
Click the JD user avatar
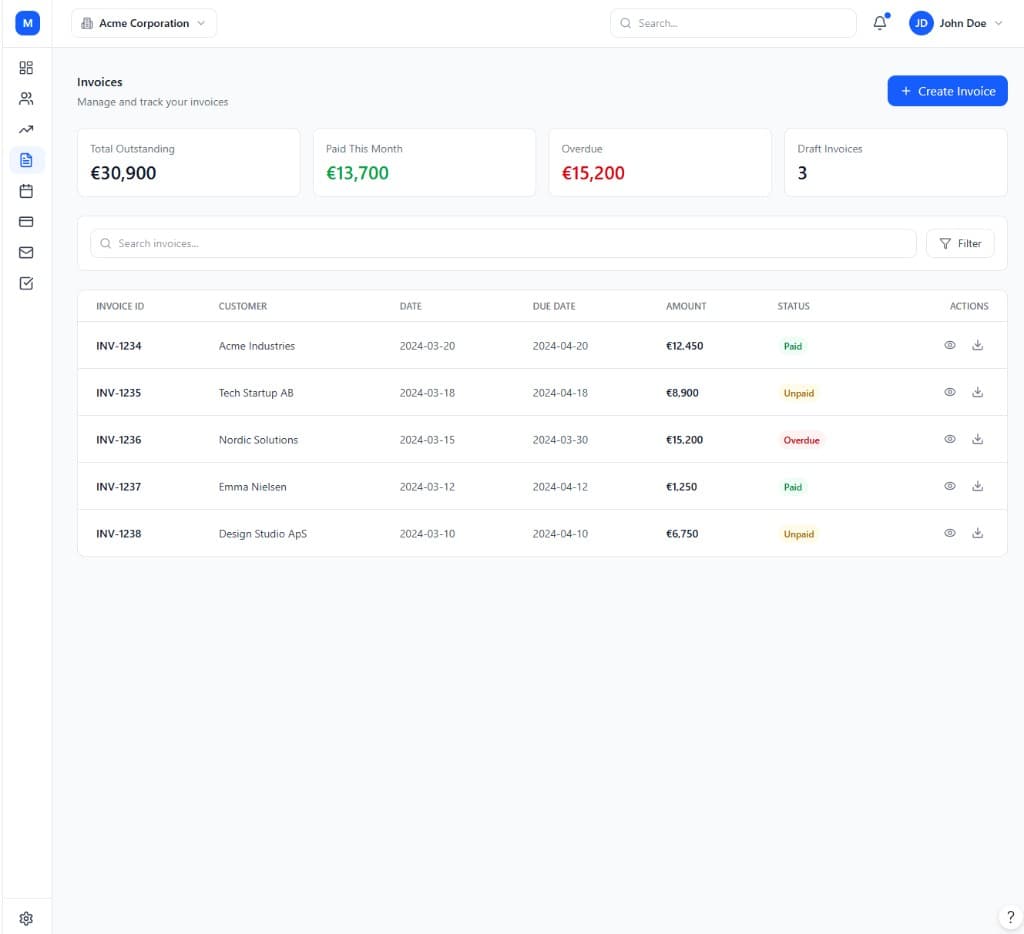[921, 23]
